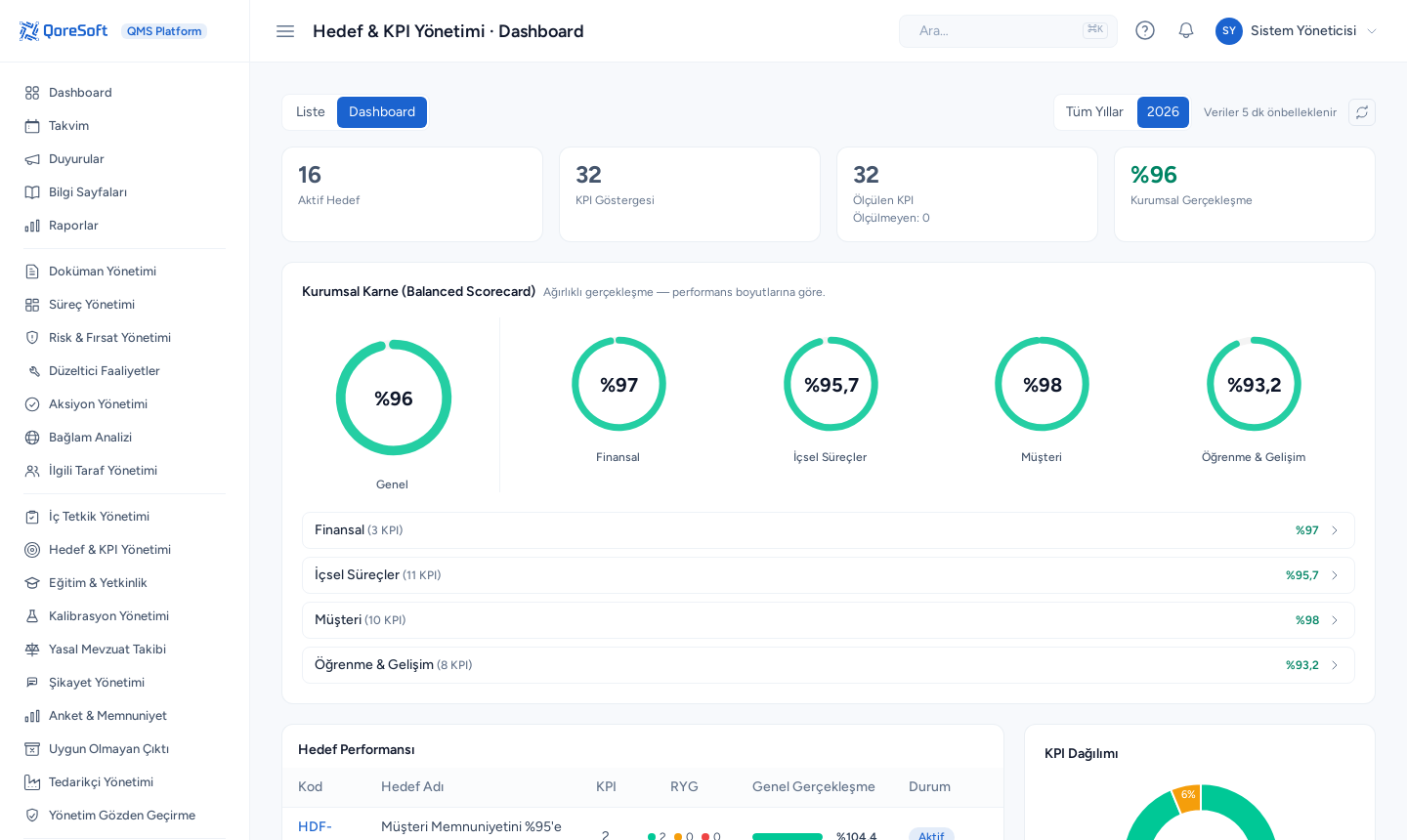Expand the Müşteri (10 KPI) row

(x=829, y=620)
